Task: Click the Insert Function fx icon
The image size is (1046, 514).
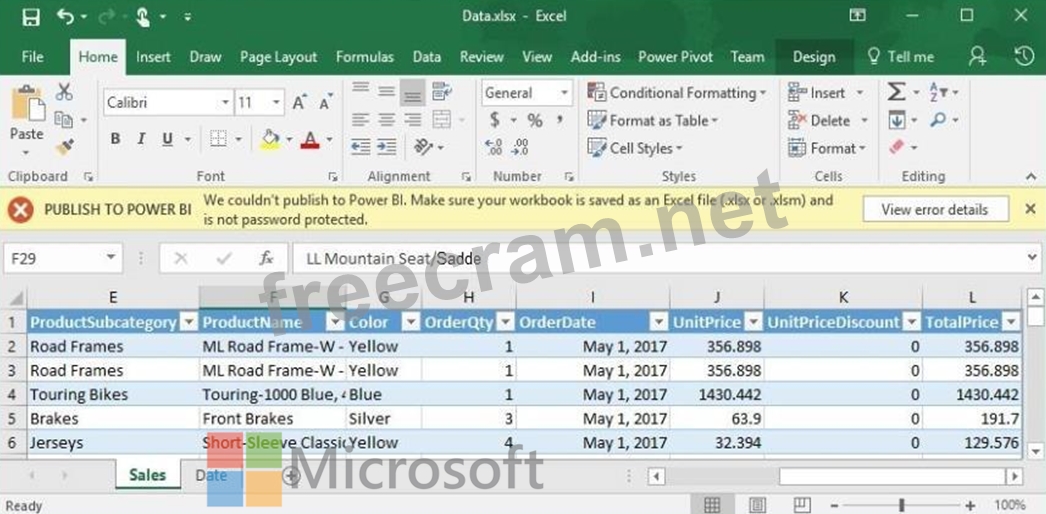Action: tap(266, 258)
